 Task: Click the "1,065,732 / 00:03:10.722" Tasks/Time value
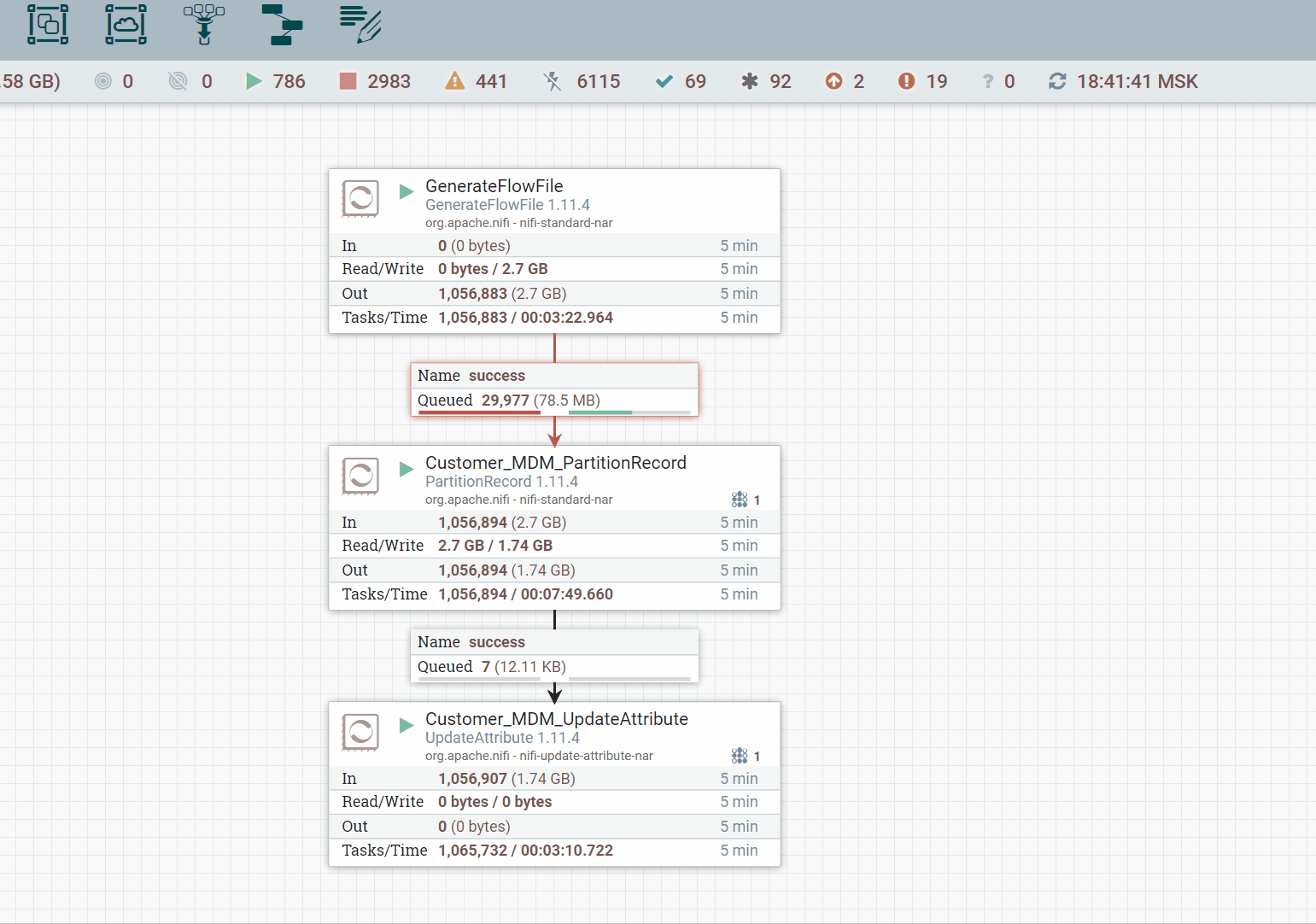point(525,851)
